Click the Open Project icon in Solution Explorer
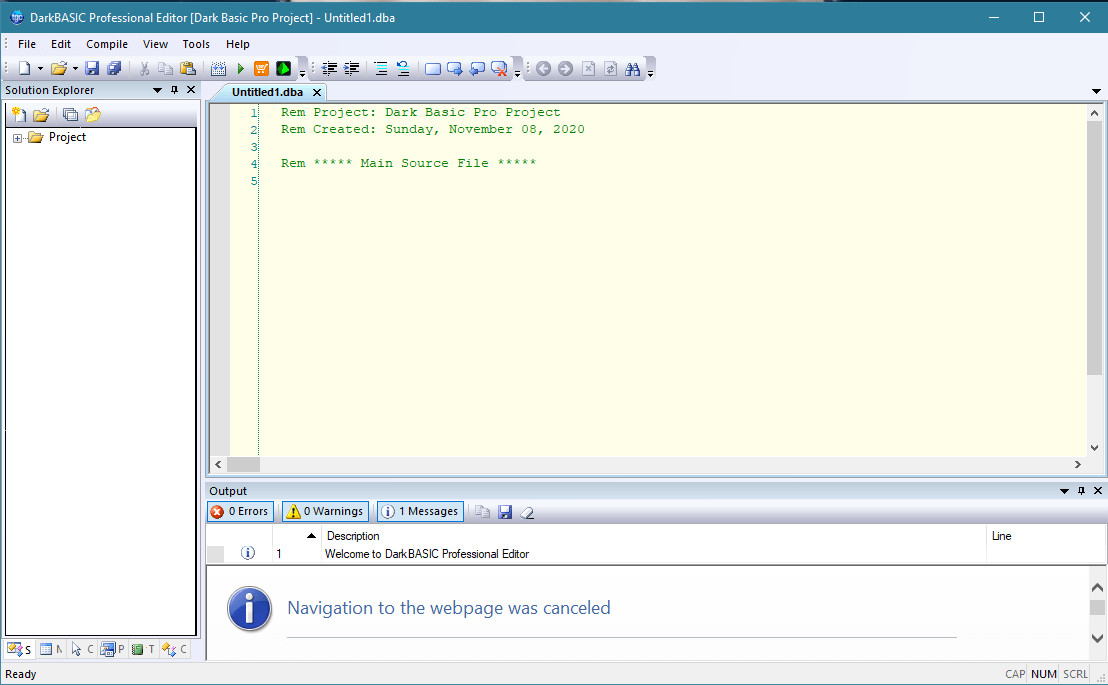The height and width of the screenshot is (685, 1108). 41,115
